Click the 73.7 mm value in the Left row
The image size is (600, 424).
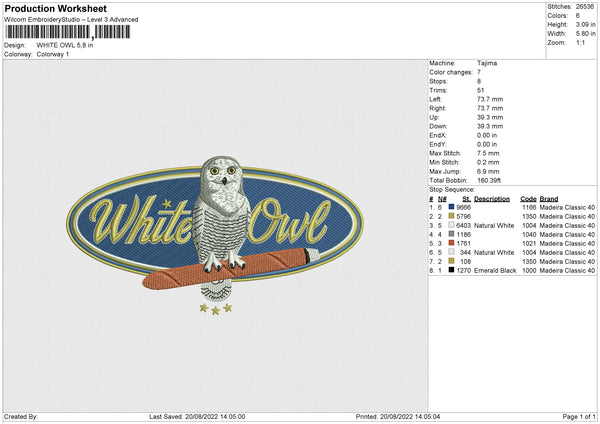490,99
